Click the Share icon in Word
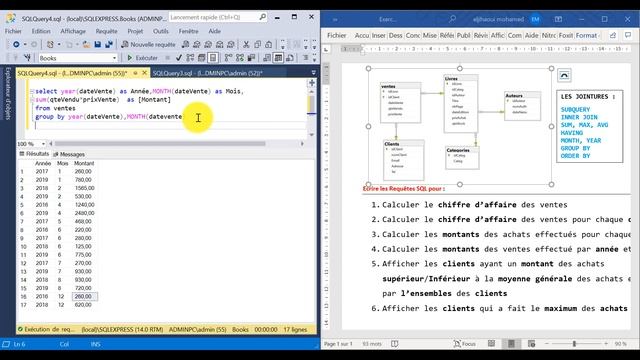 click(613, 36)
